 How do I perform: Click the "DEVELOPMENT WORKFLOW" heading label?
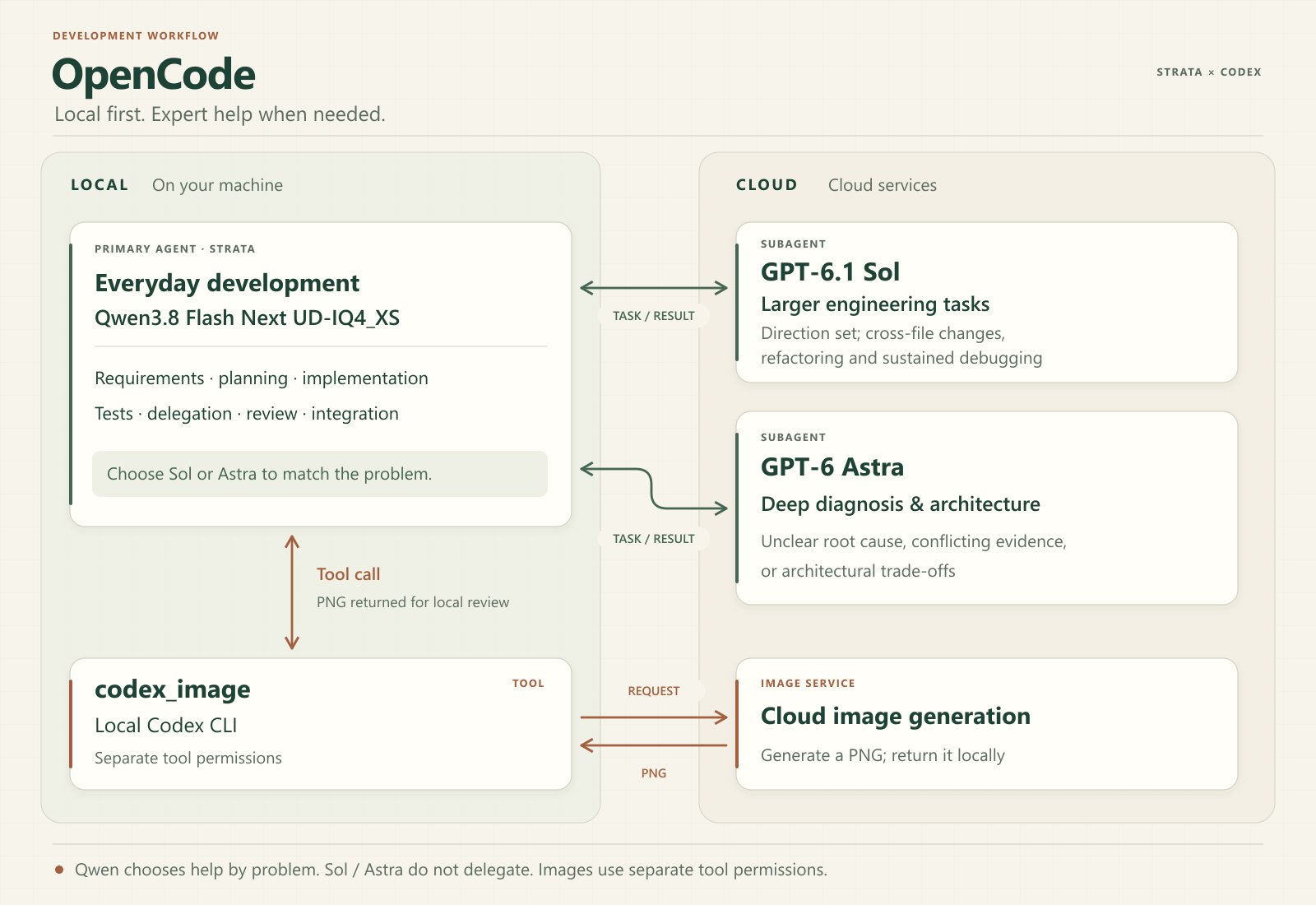coord(136,36)
